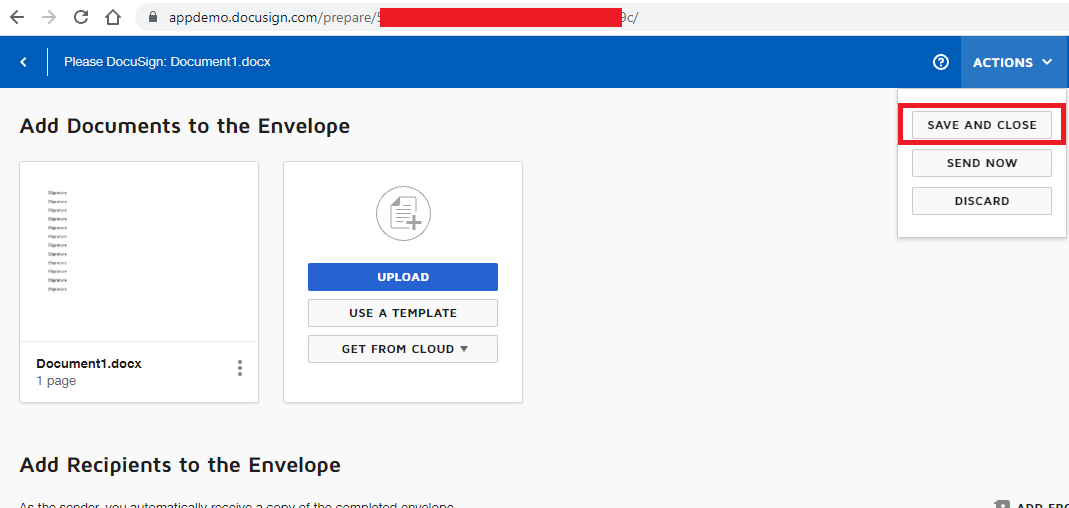Click the 'Add Documents to the Envelope' heading
Image resolution: width=1069 pixels, height=508 pixels.
tap(185, 126)
